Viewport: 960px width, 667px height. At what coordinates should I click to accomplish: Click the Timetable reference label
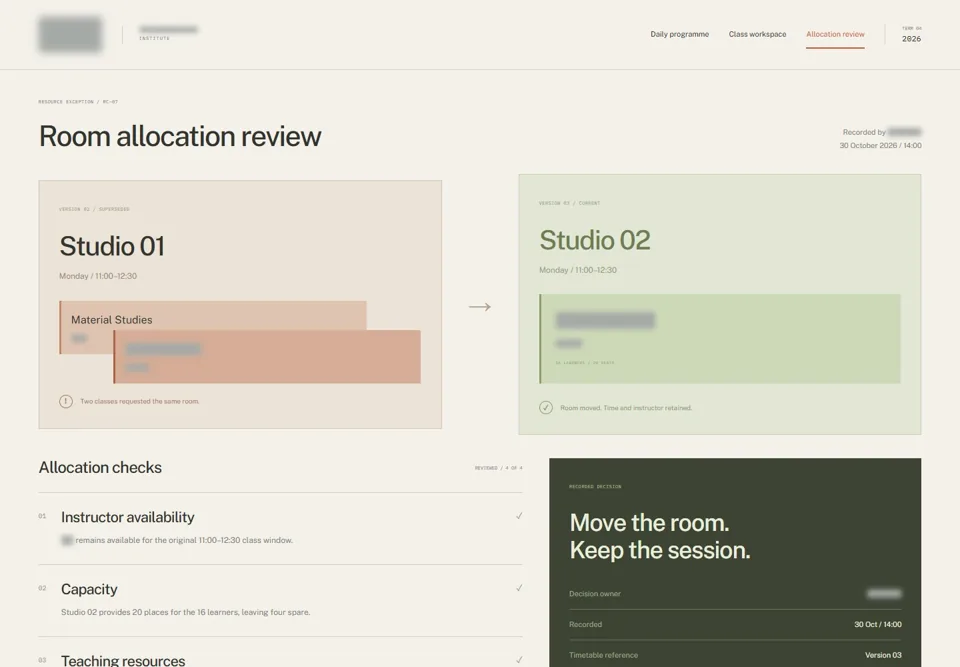[x=603, y=655]
